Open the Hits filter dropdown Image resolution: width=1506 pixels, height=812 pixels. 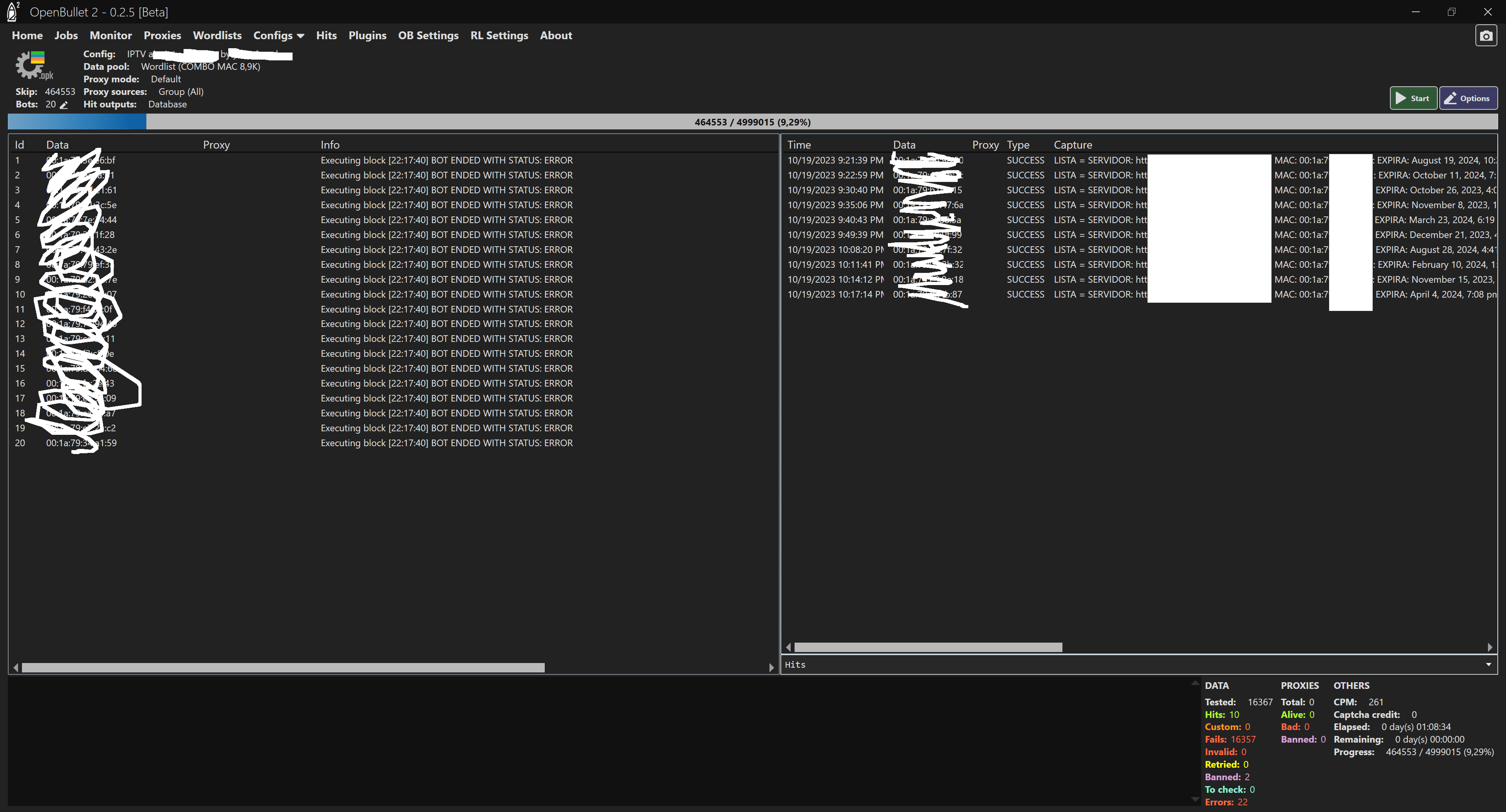[1488, 665]
